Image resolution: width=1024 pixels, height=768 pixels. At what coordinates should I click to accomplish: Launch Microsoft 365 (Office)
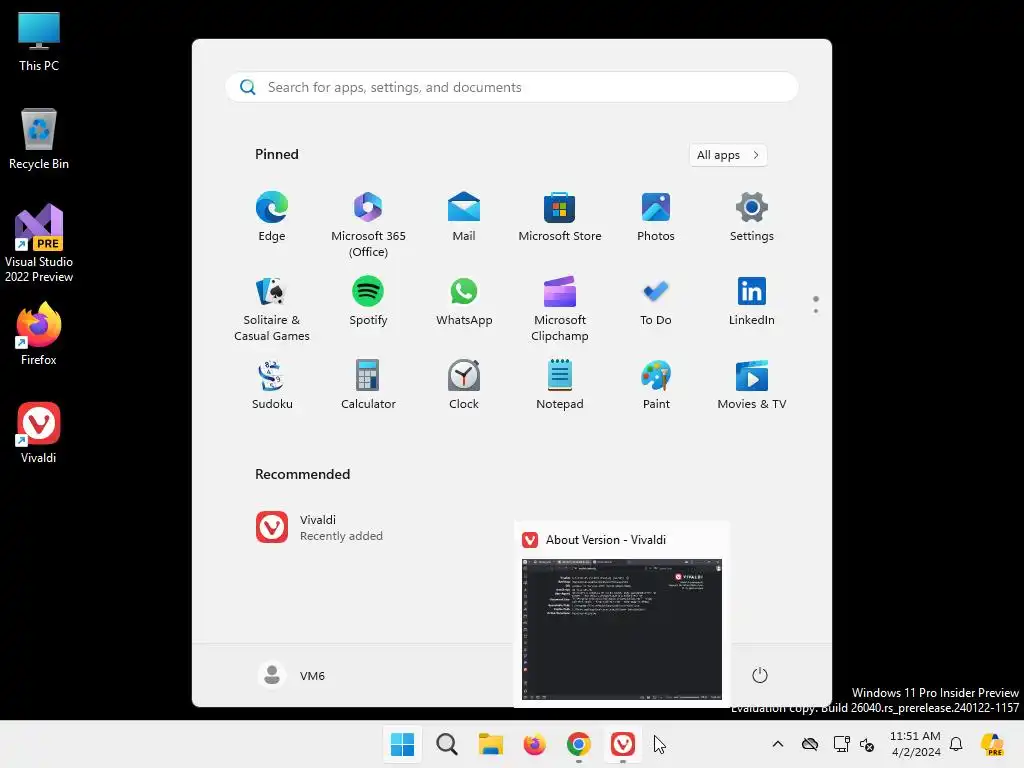[368, 224]
